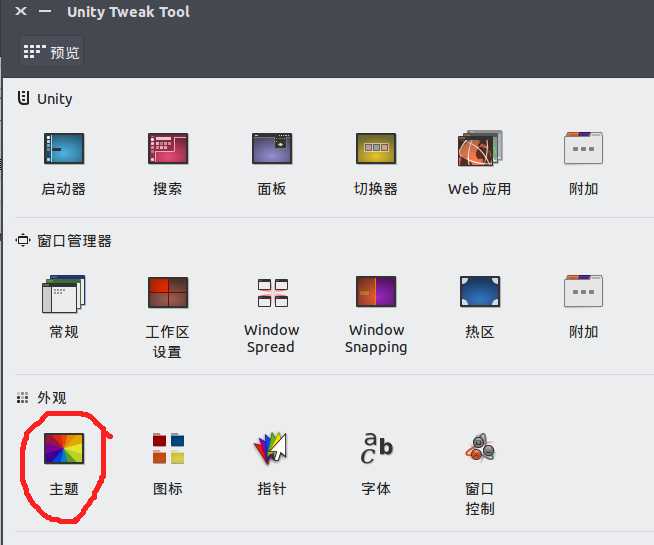Open the 启动器 (Launcher) settings icon
The width and height of the screenshot is (654, 545).
(64, 149)
